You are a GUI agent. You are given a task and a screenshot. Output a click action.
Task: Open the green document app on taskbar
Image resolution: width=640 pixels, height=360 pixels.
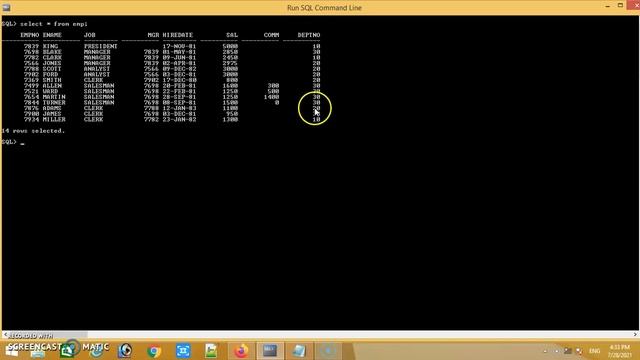coord(211,351)
